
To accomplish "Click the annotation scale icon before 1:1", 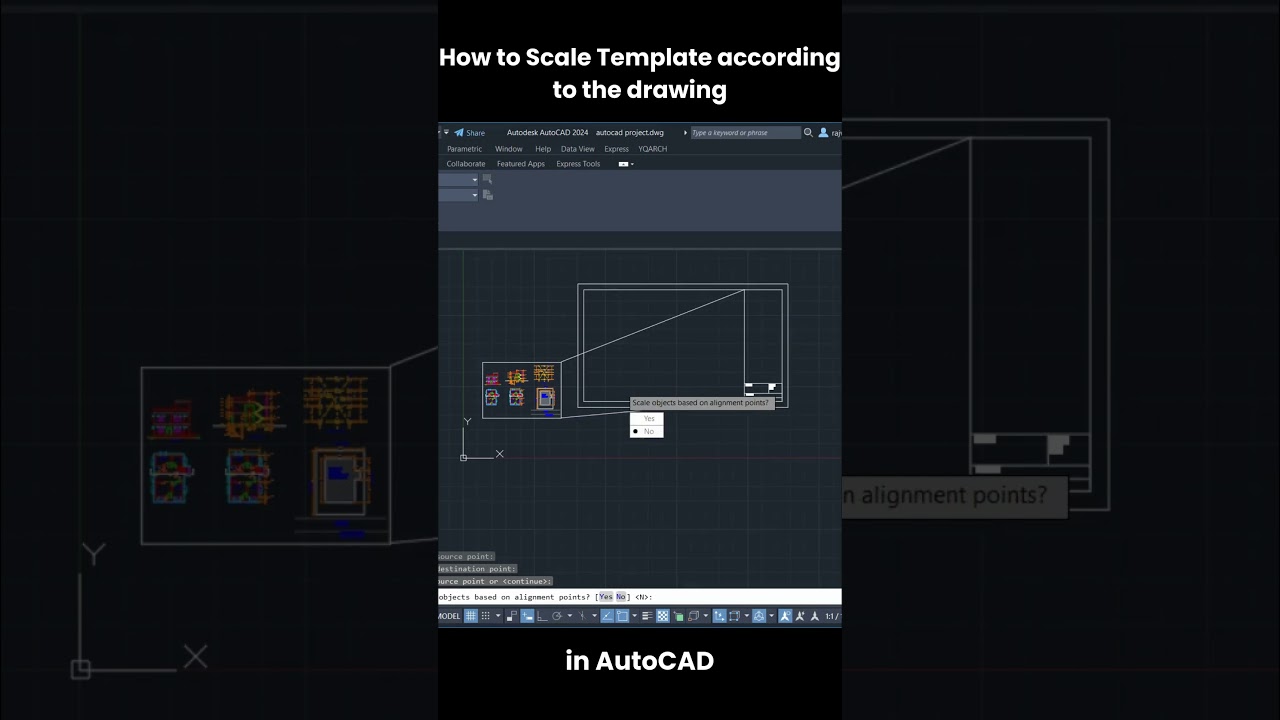I will pos(814,616).
